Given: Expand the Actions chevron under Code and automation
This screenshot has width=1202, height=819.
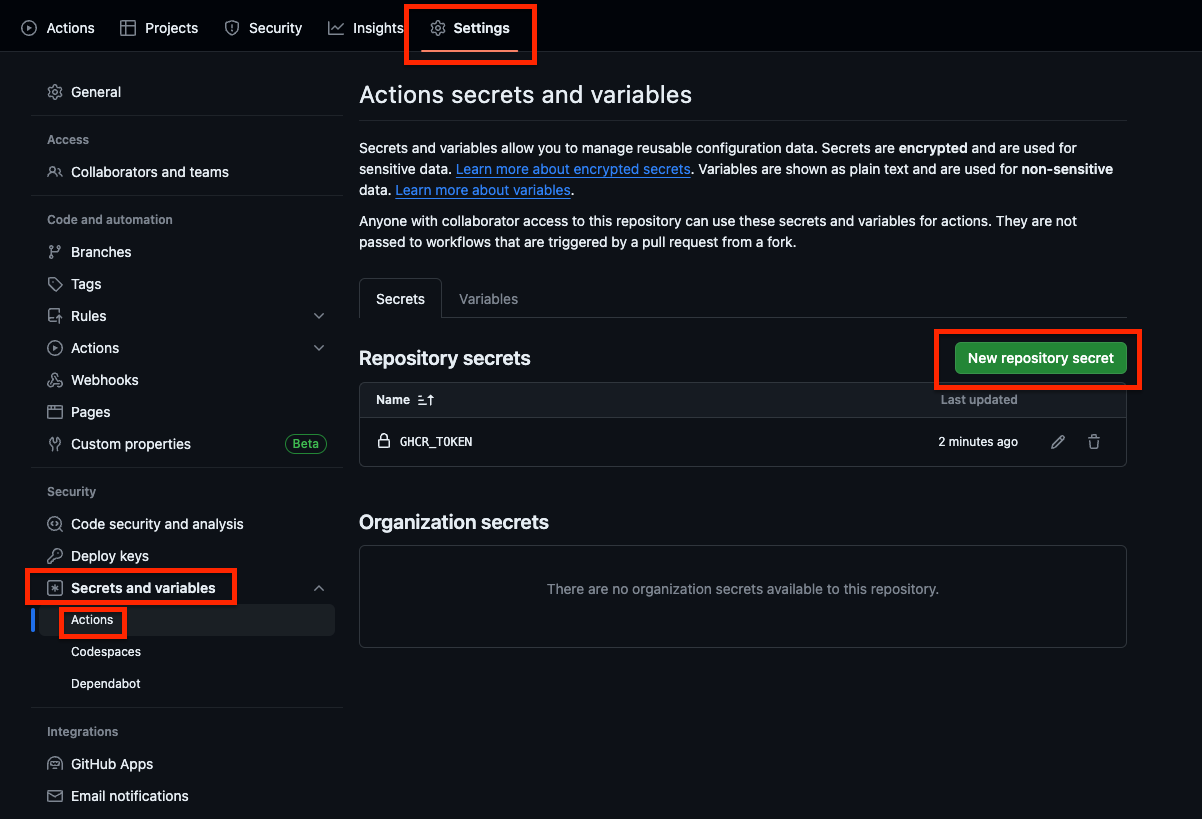Looking at the screenshot, I should [319, 348].
